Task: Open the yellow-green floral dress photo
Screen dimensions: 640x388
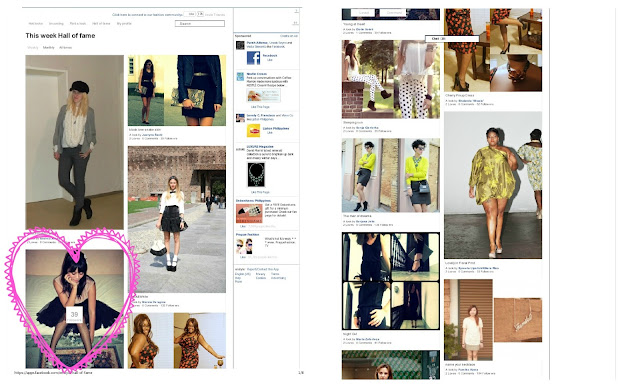Action: [493, 185]
